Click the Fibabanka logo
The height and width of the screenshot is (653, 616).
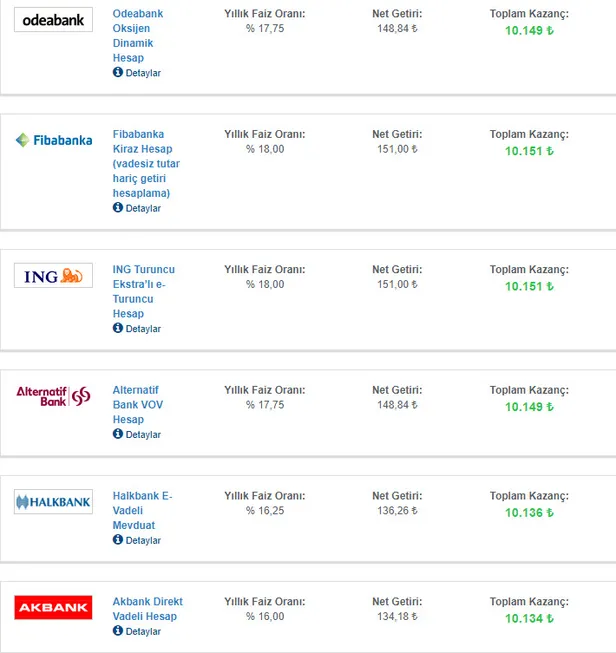point(53,140)
